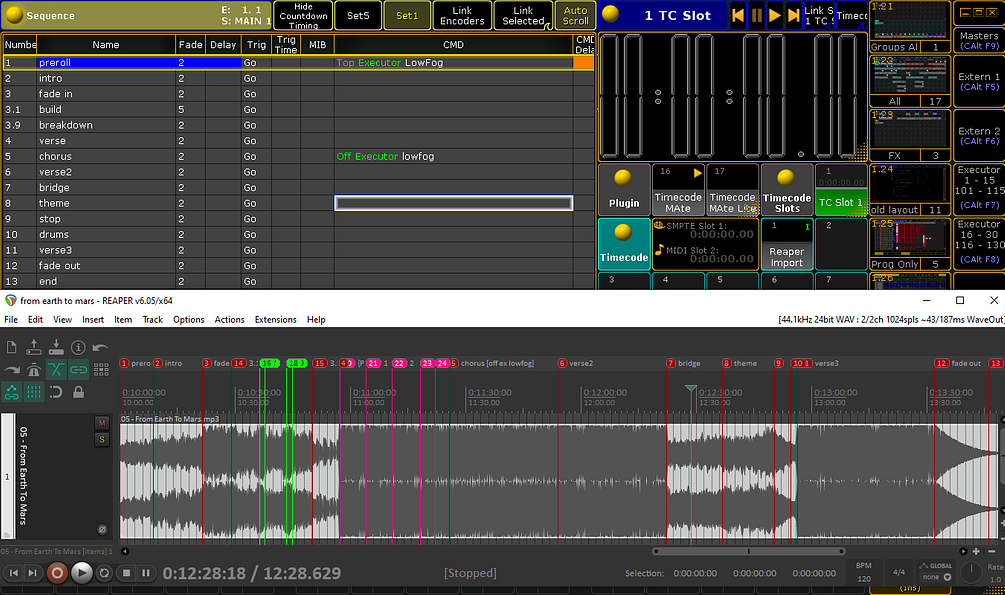Select Timecode MAte plugin 16
The height and width of the screenshot is (595, 1005).
(678, 190)
